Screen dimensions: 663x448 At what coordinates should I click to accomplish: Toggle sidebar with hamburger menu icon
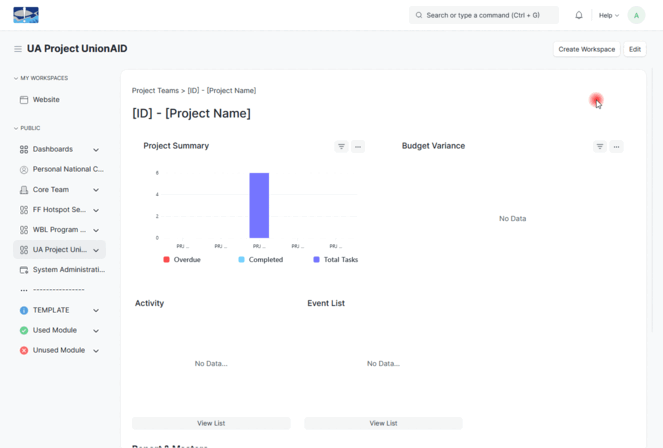(x=17, y=49)
